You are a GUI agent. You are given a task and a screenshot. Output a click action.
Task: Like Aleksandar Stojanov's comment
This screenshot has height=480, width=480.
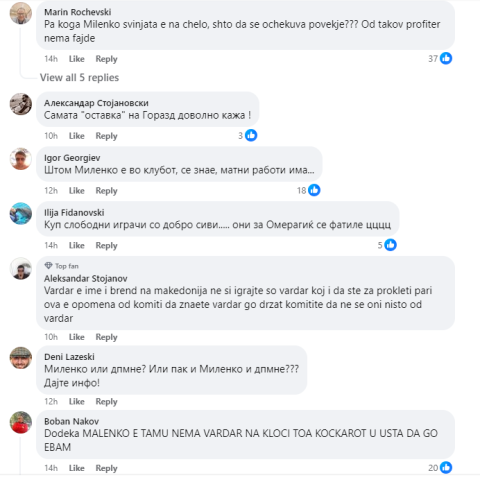pyautogui.click(x=76, y=337)
